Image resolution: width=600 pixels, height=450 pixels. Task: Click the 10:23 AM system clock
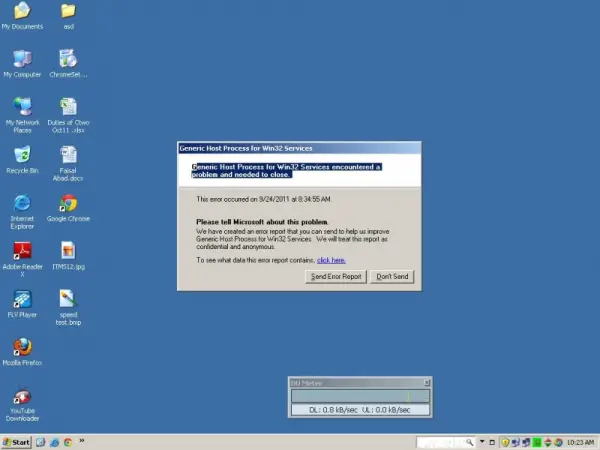(x=580, y=443)
